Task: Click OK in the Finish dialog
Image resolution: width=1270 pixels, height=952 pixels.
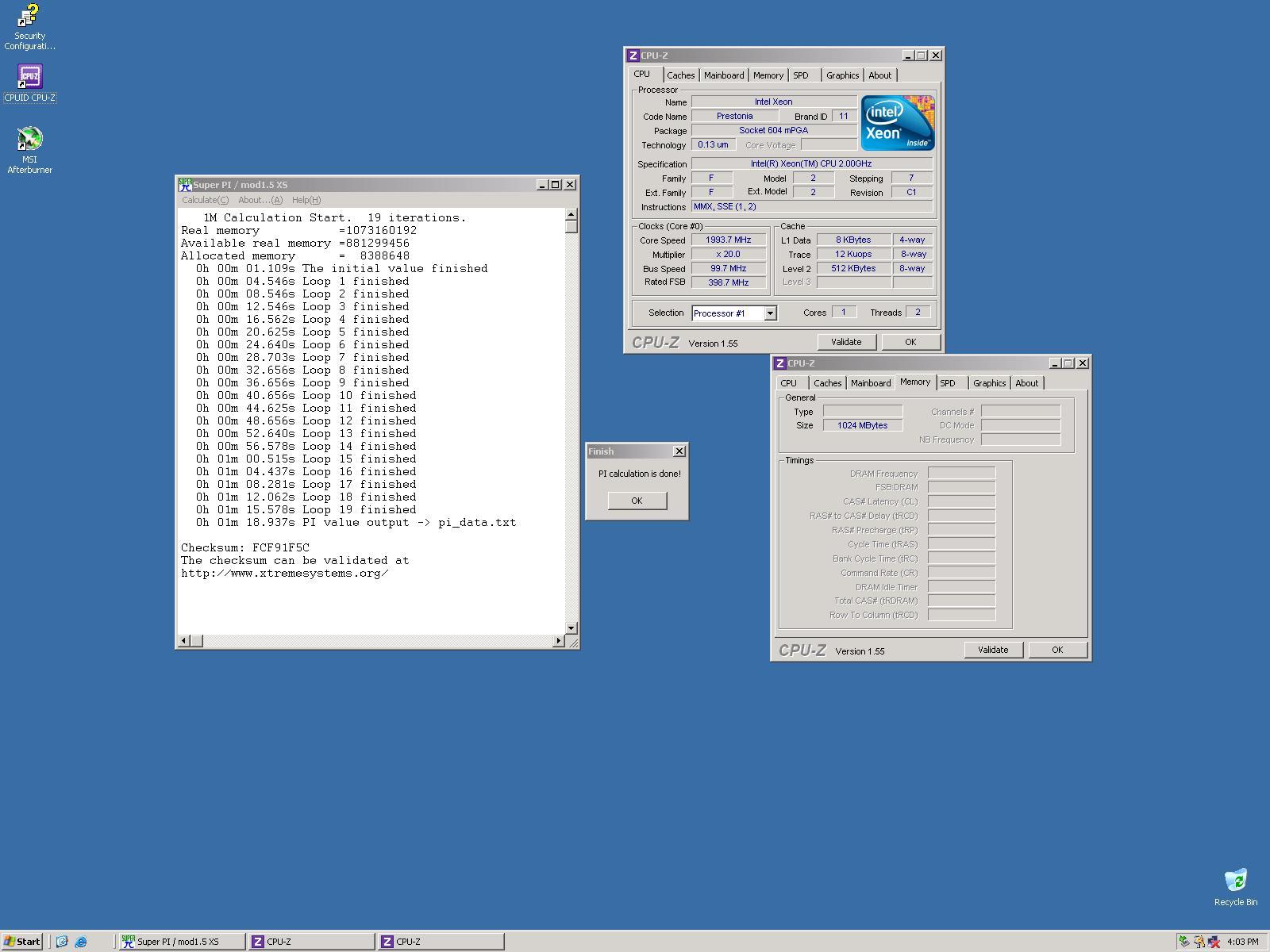Action: tap(637, 501)
